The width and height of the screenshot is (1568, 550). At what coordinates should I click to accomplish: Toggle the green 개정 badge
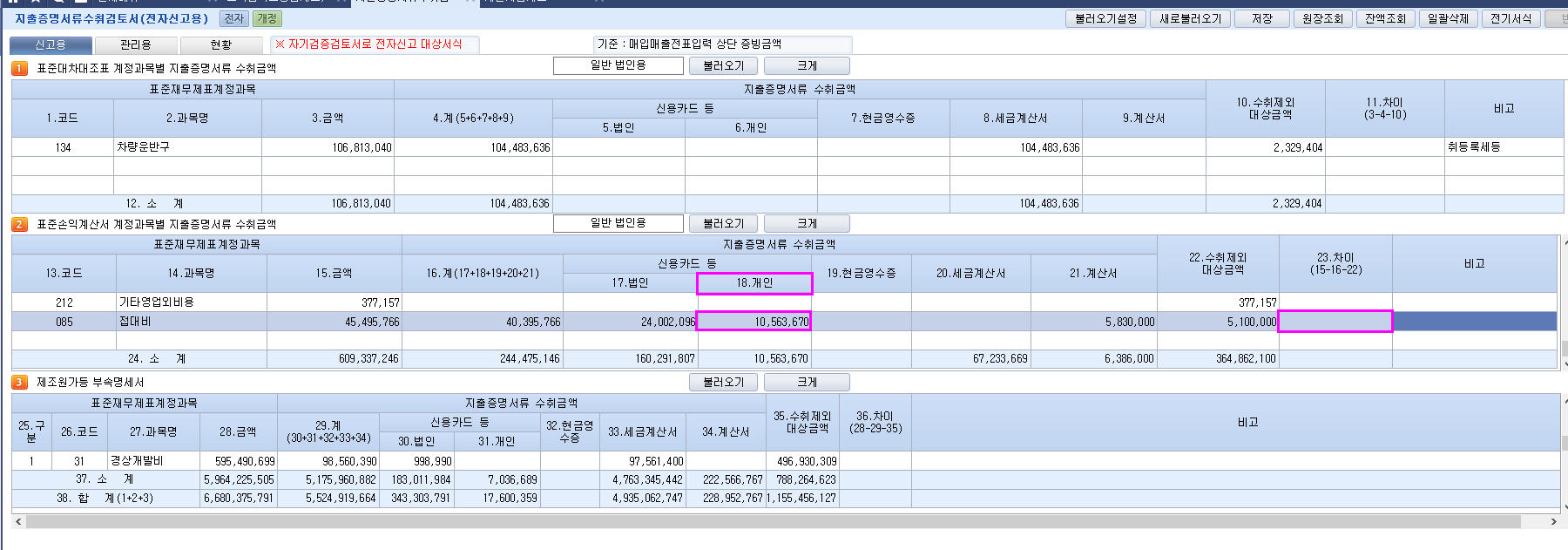coord(267,18)
